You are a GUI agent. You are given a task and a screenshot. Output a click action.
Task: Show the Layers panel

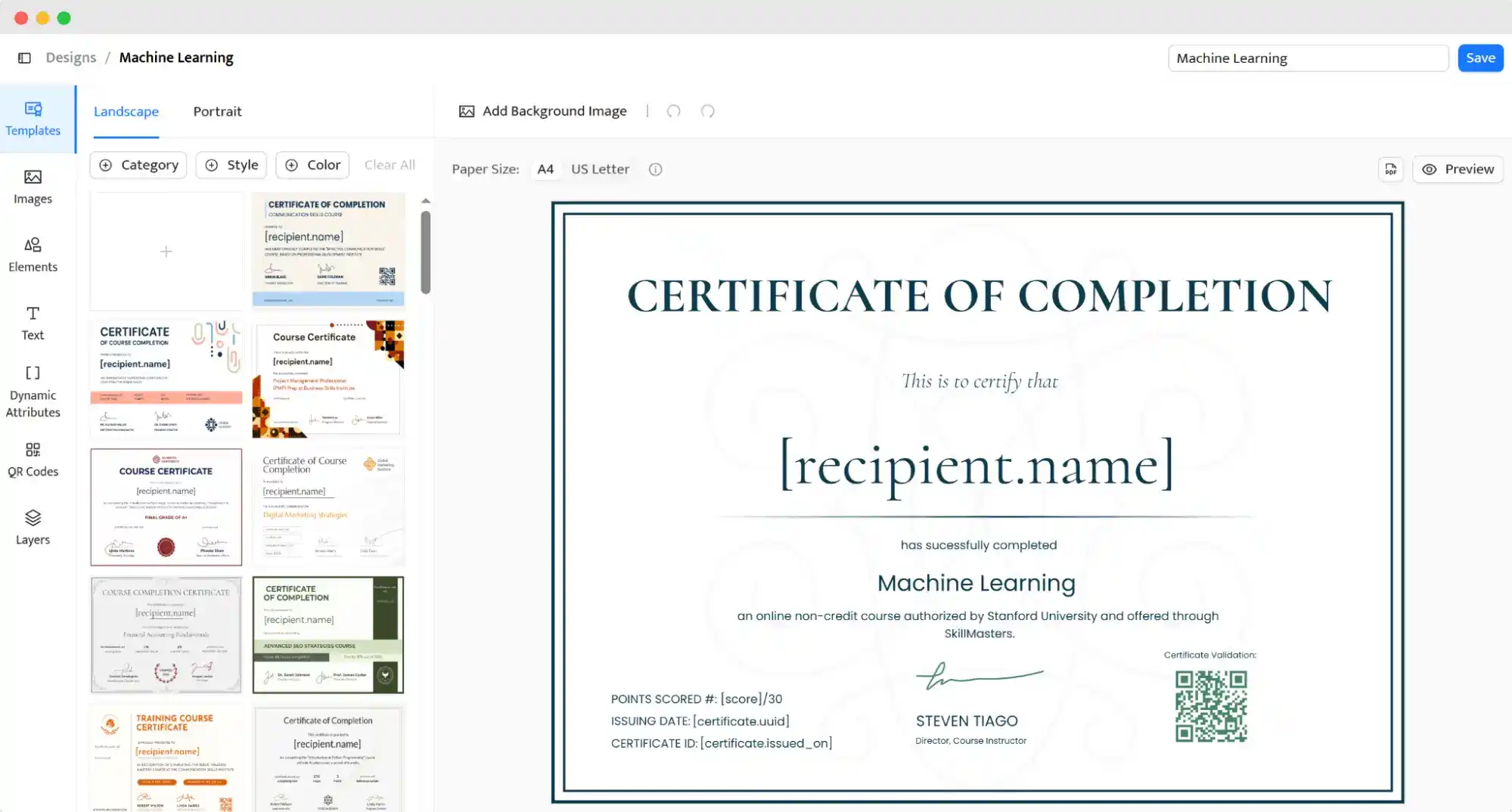[x=33, y=527]
